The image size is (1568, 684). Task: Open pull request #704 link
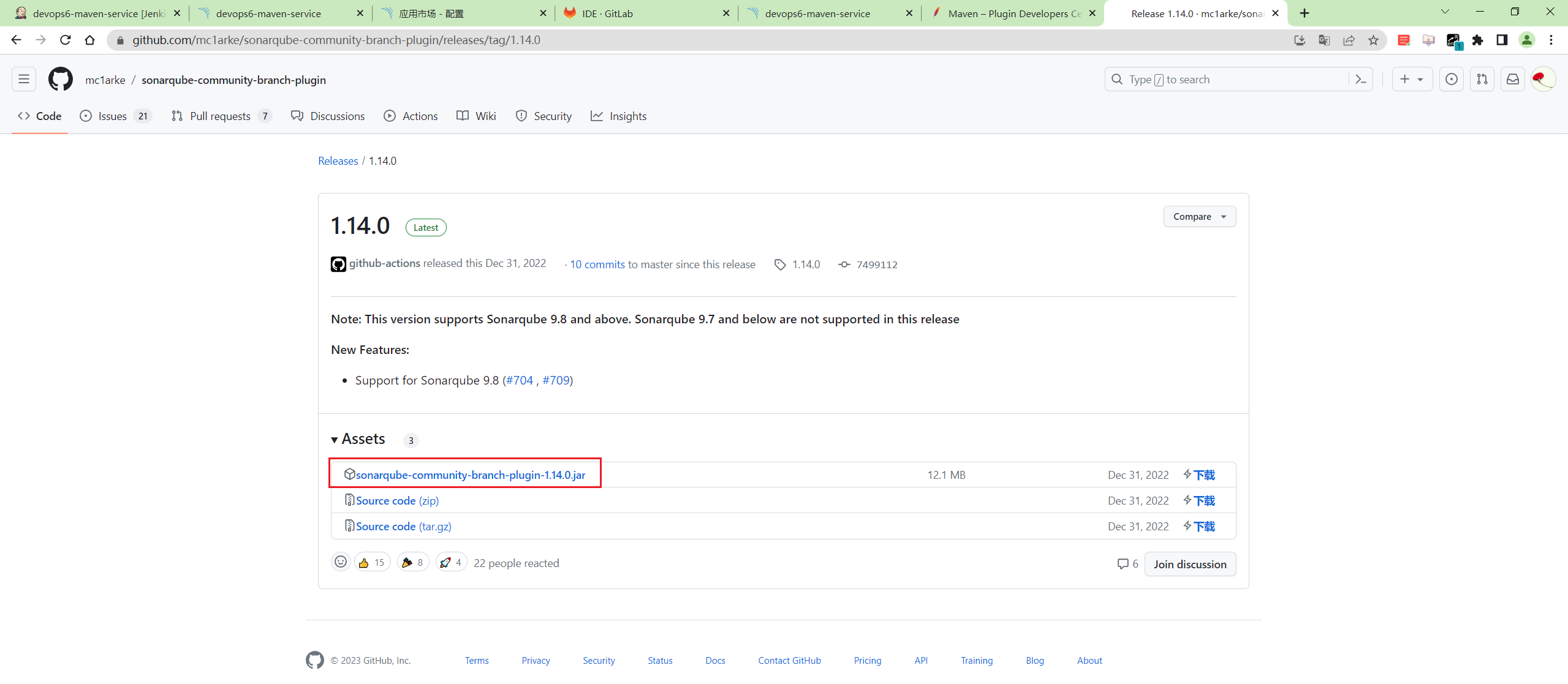520,380
